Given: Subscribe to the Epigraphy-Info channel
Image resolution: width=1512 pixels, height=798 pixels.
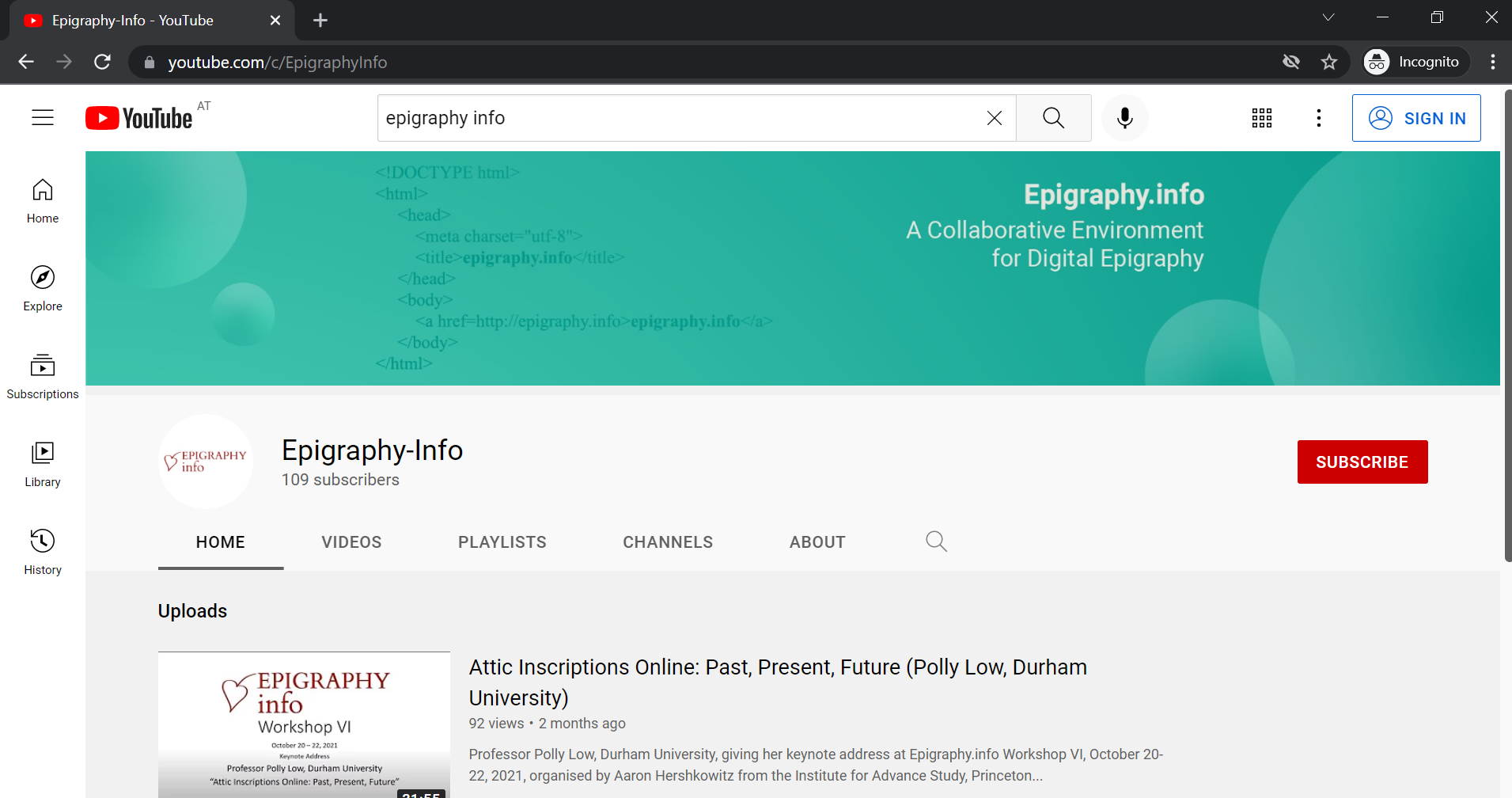Looking at the screenshot, I should point(1362,462).
